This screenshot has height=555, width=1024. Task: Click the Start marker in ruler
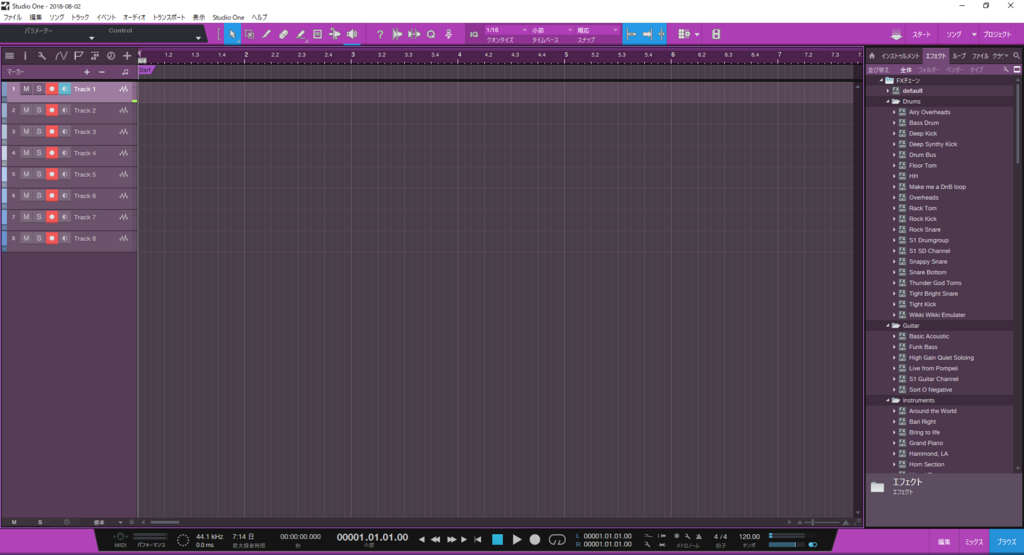[x=145, y=70]
